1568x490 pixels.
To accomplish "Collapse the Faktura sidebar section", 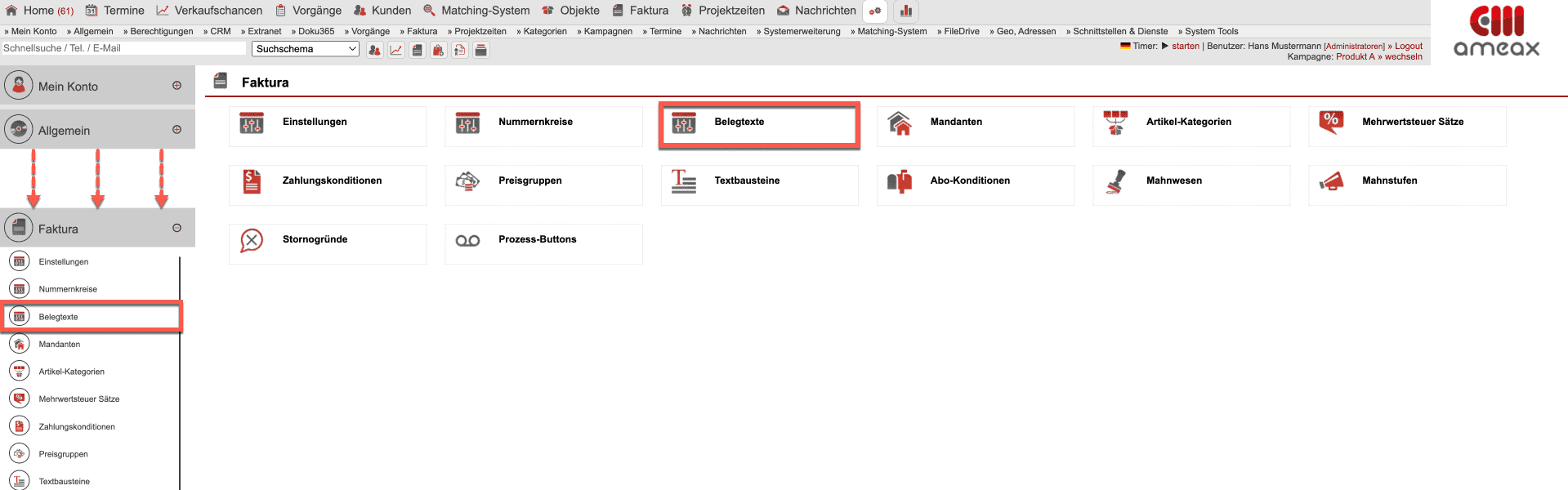I will click(x=176, y=229).
